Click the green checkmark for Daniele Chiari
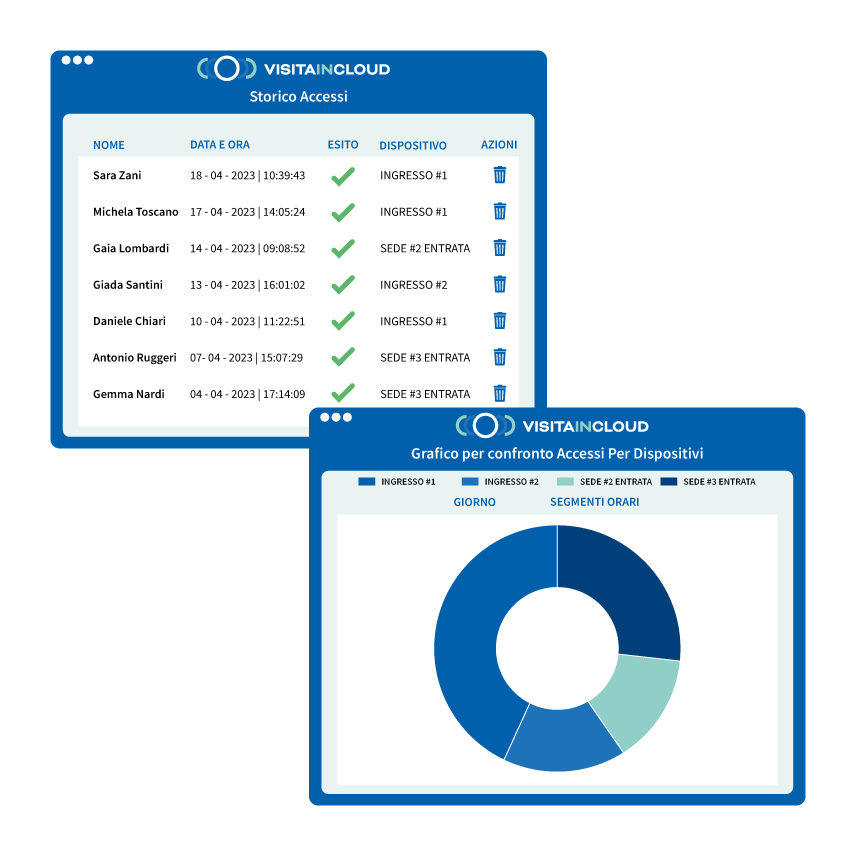 coord(343,321)
